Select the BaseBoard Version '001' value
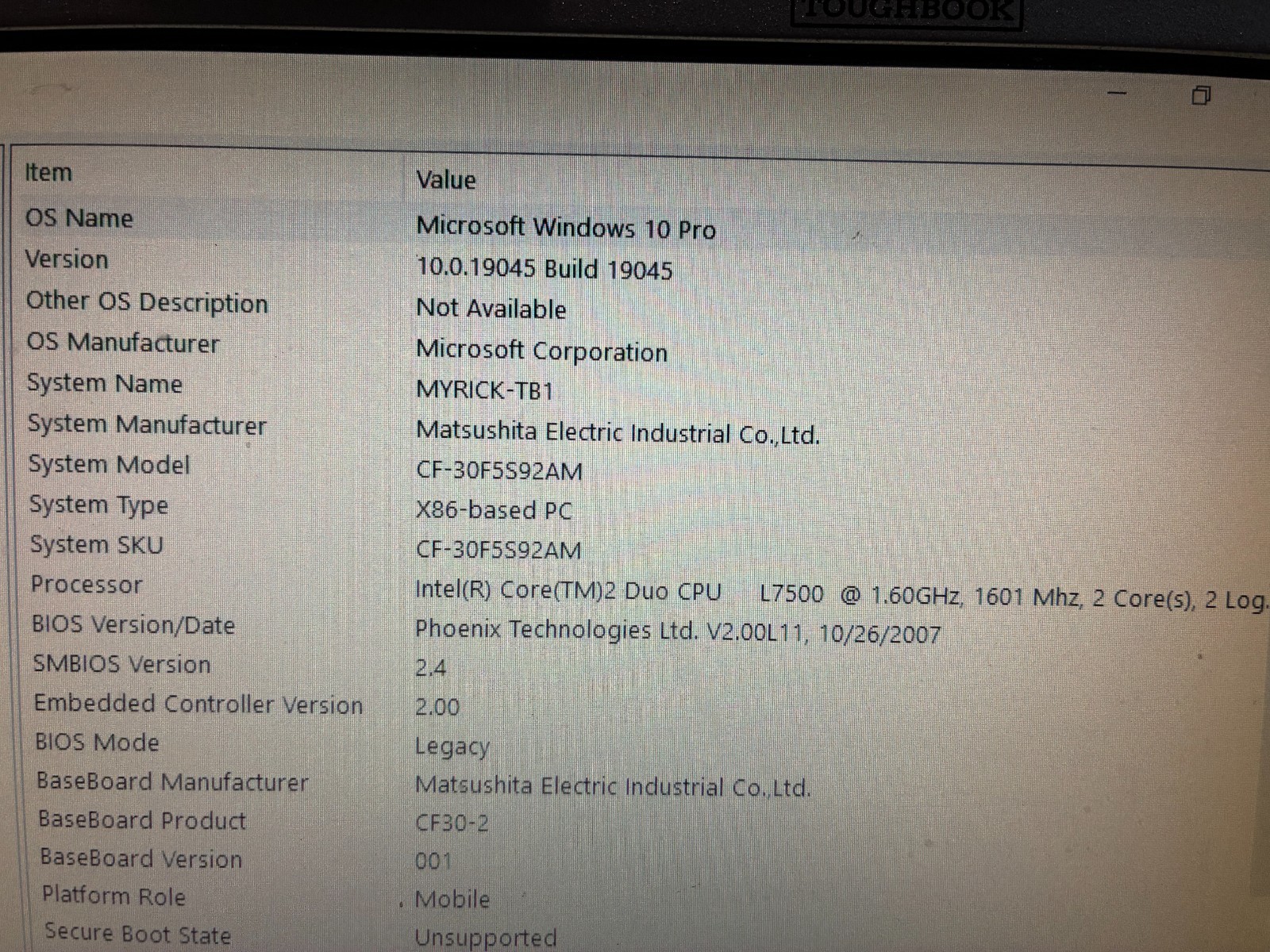Viewport: 1270px width, 952px height. click(x=433, y=861)
